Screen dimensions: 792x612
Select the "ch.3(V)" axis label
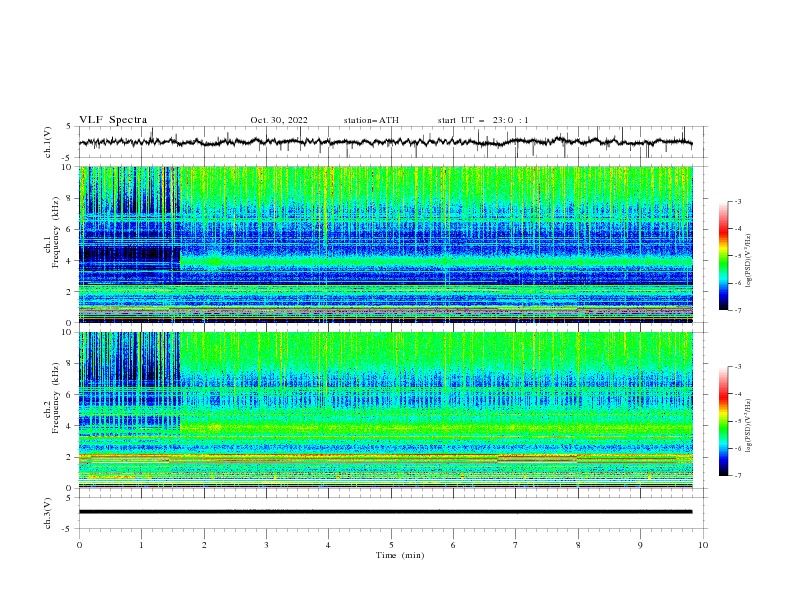point(48,513)
